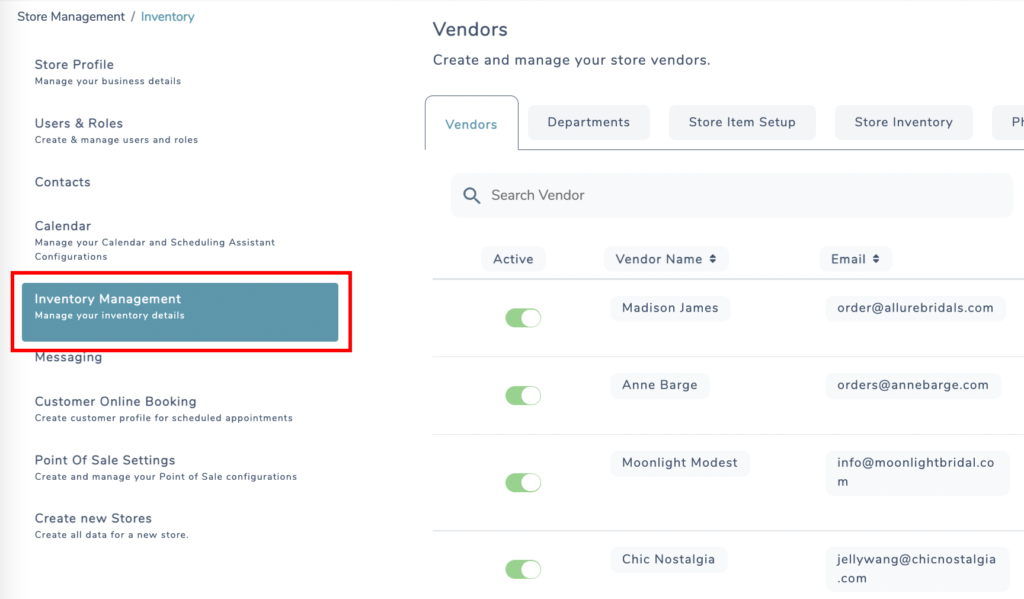Click email orders@annebarge.com
Viewport: 1024px width, 599px height.
click(913, 385)
